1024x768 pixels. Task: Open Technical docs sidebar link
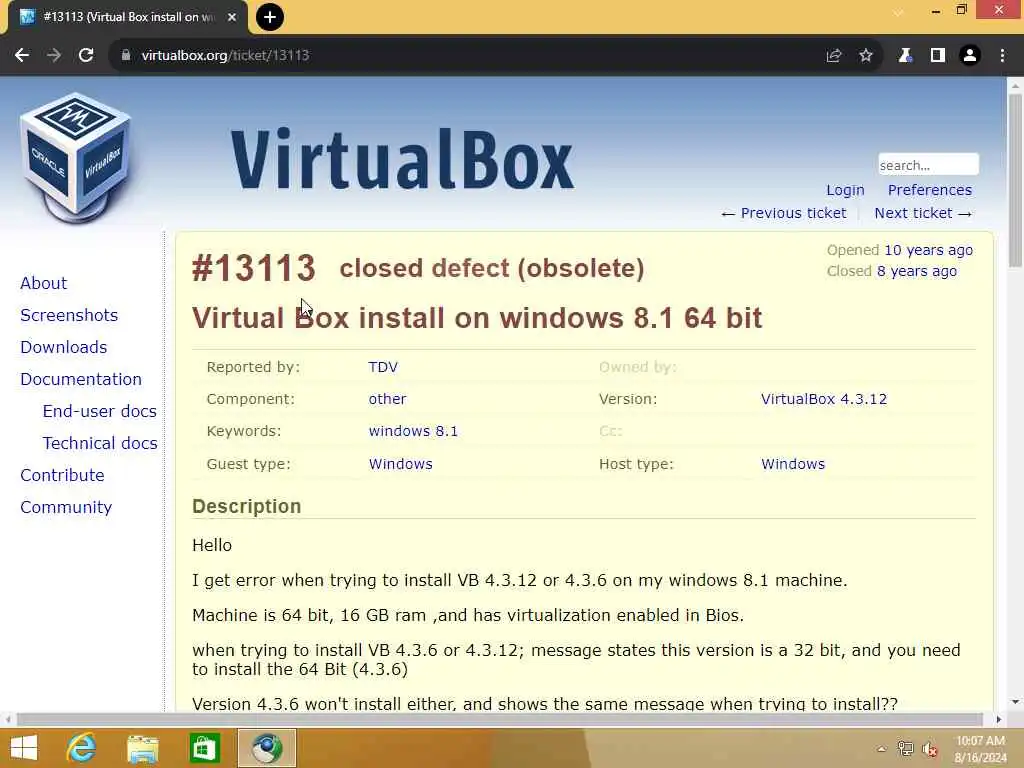[x=100, y=443]
